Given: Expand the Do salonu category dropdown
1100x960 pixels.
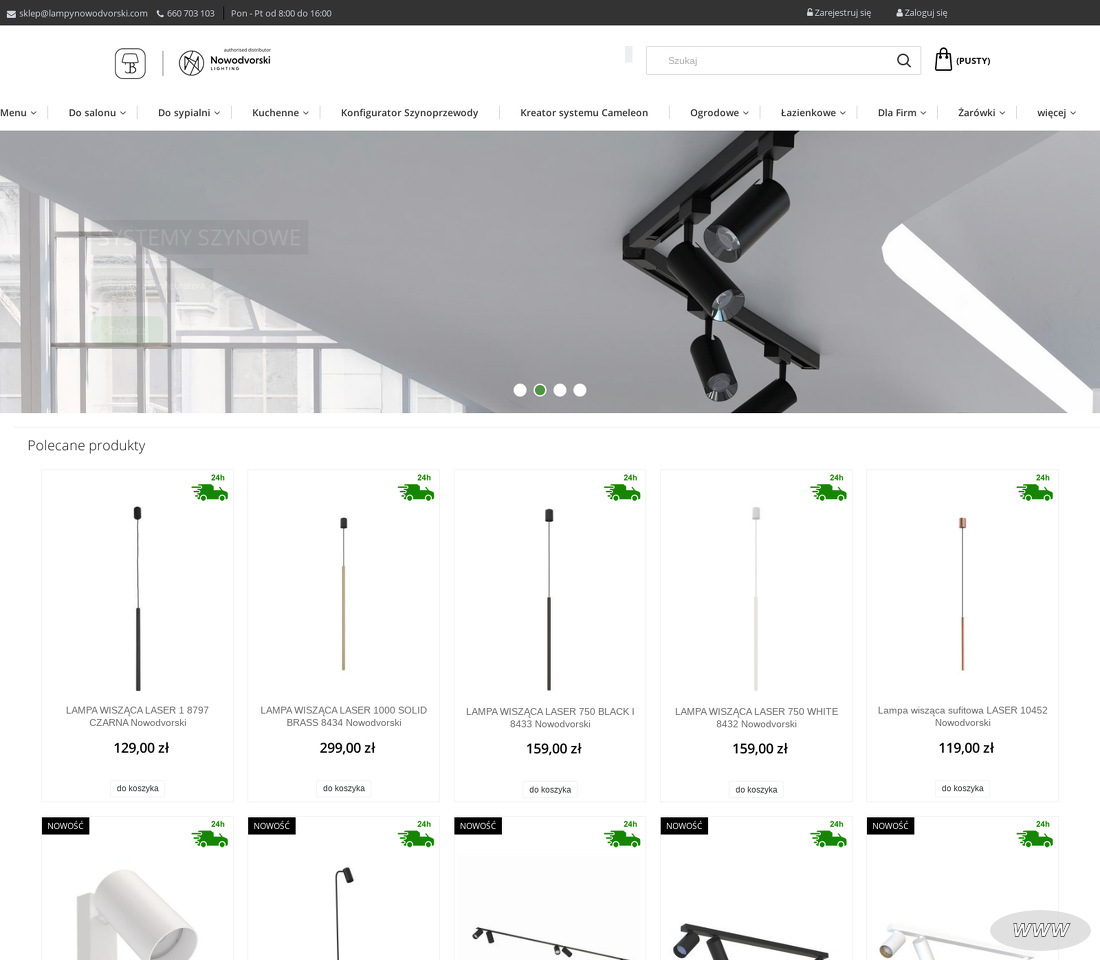Looking at the screenshot, I should (x=98, y=113).
